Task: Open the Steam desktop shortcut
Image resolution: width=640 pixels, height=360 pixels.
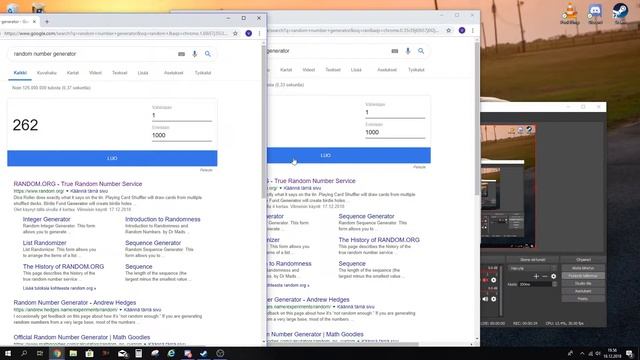Action: [x=620, y=12]
